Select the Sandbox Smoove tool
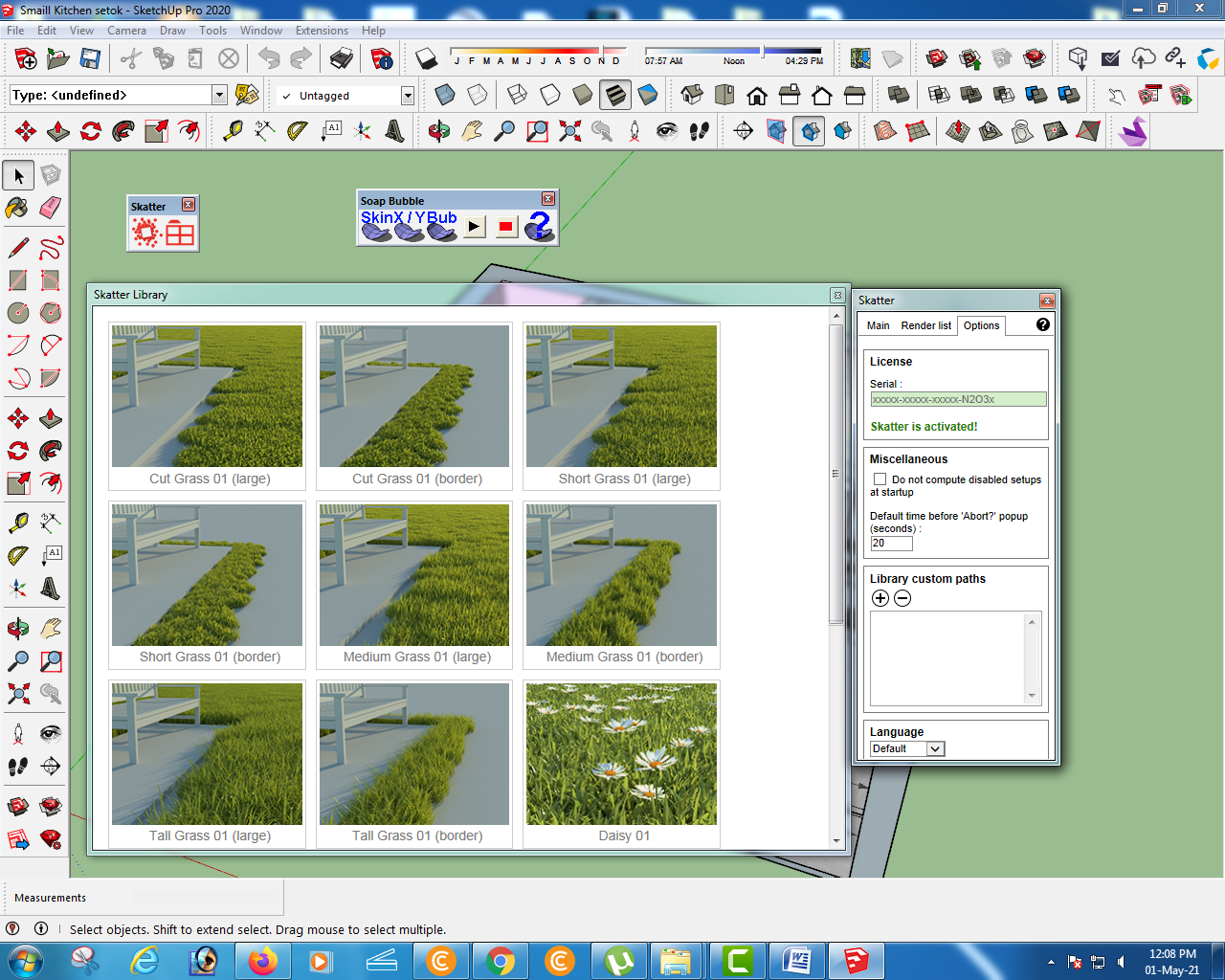The image size is (1225, 980). coord(958,131)
